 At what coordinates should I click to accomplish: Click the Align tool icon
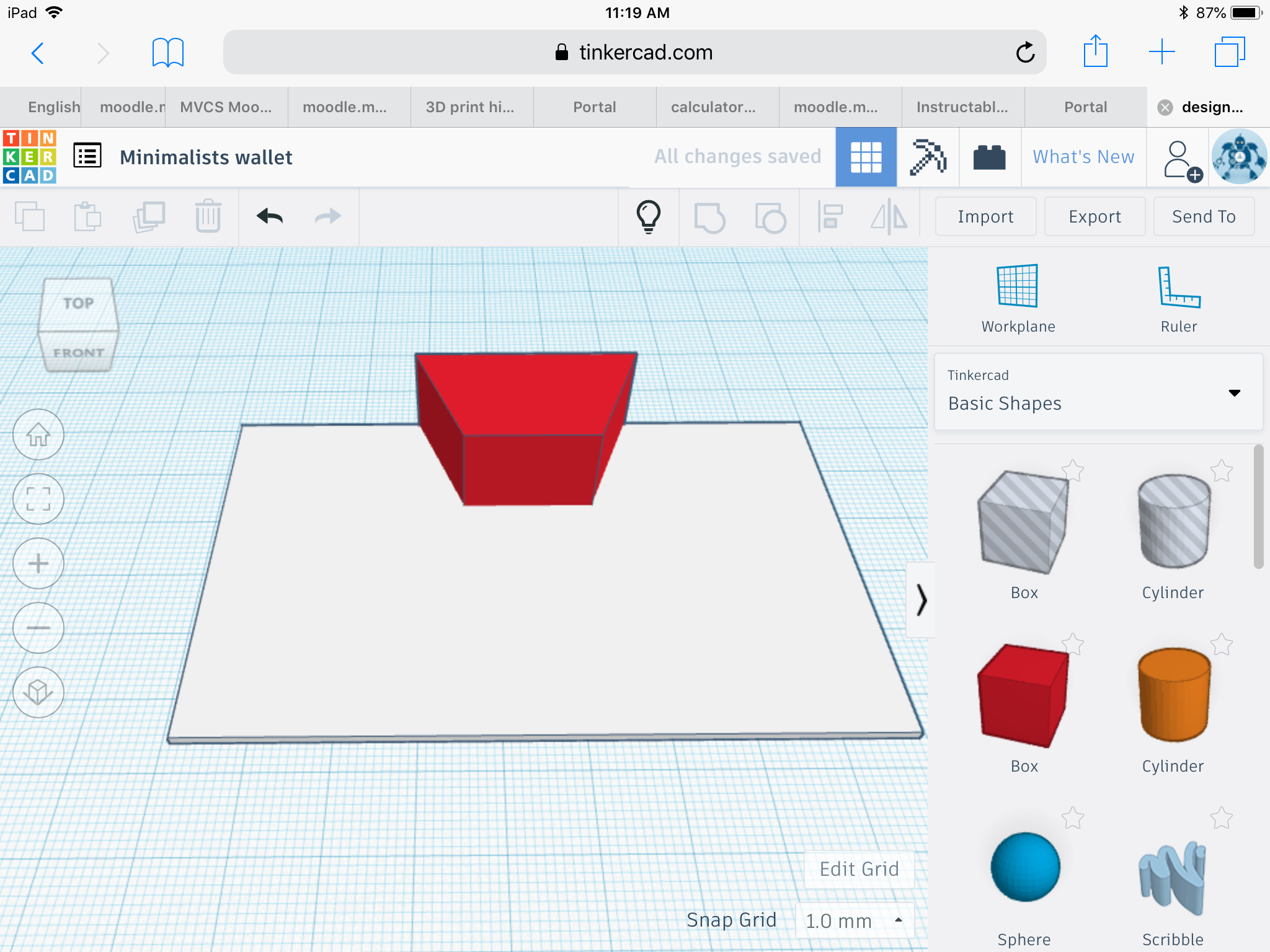click(x=830, y=216)
